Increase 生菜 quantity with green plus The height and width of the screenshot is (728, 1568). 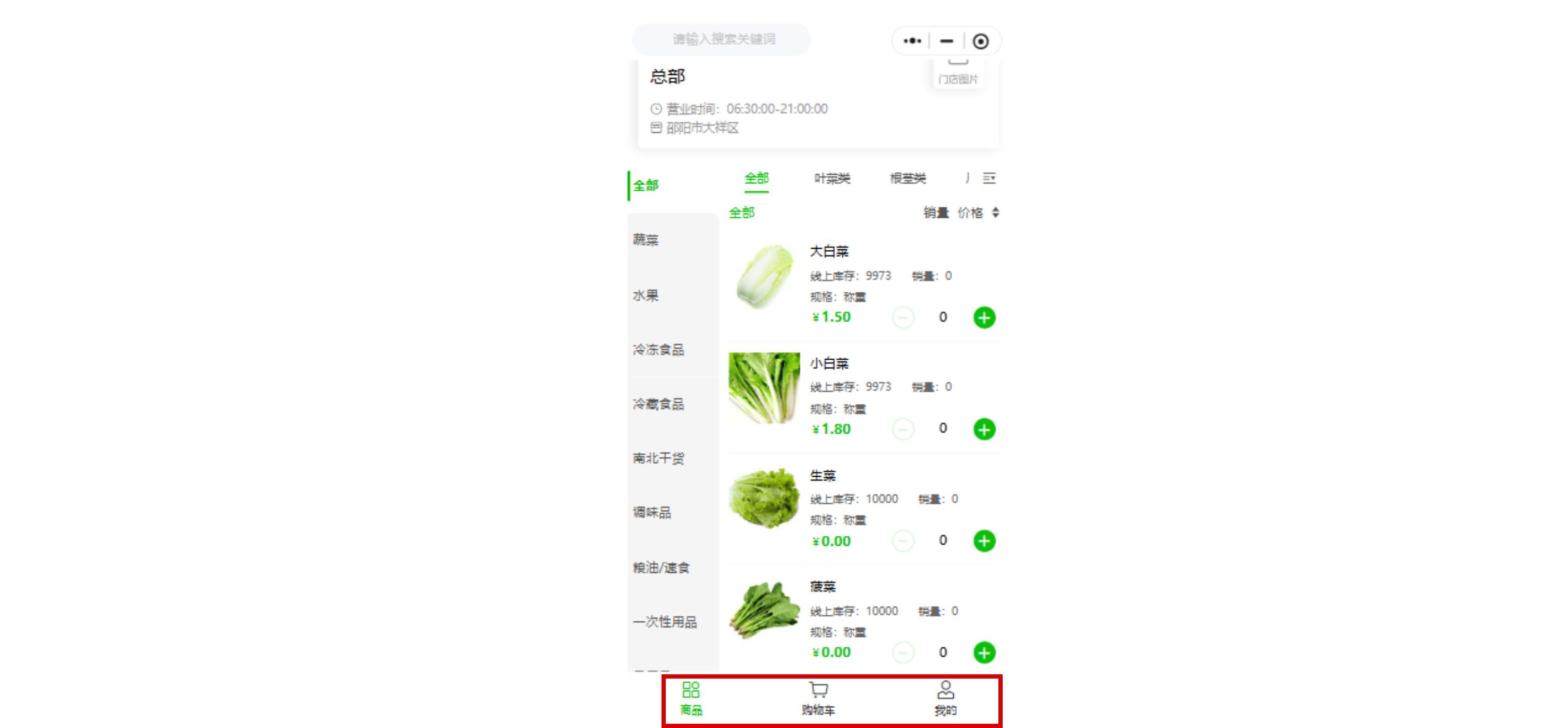click(x=984, y=540)
